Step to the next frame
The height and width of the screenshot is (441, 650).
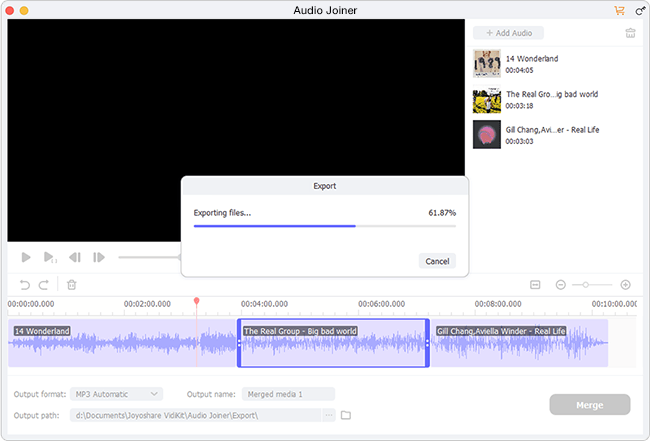[x=99, y=257]
